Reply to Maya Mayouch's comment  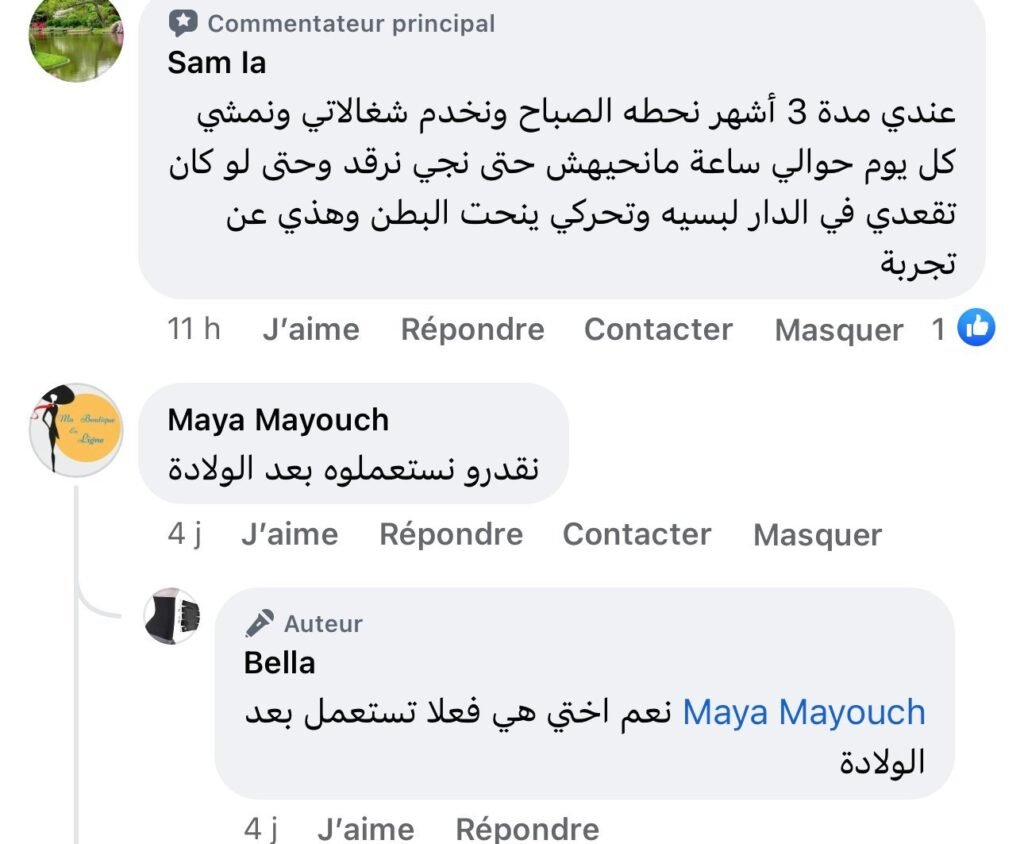(x=450, y=534)
